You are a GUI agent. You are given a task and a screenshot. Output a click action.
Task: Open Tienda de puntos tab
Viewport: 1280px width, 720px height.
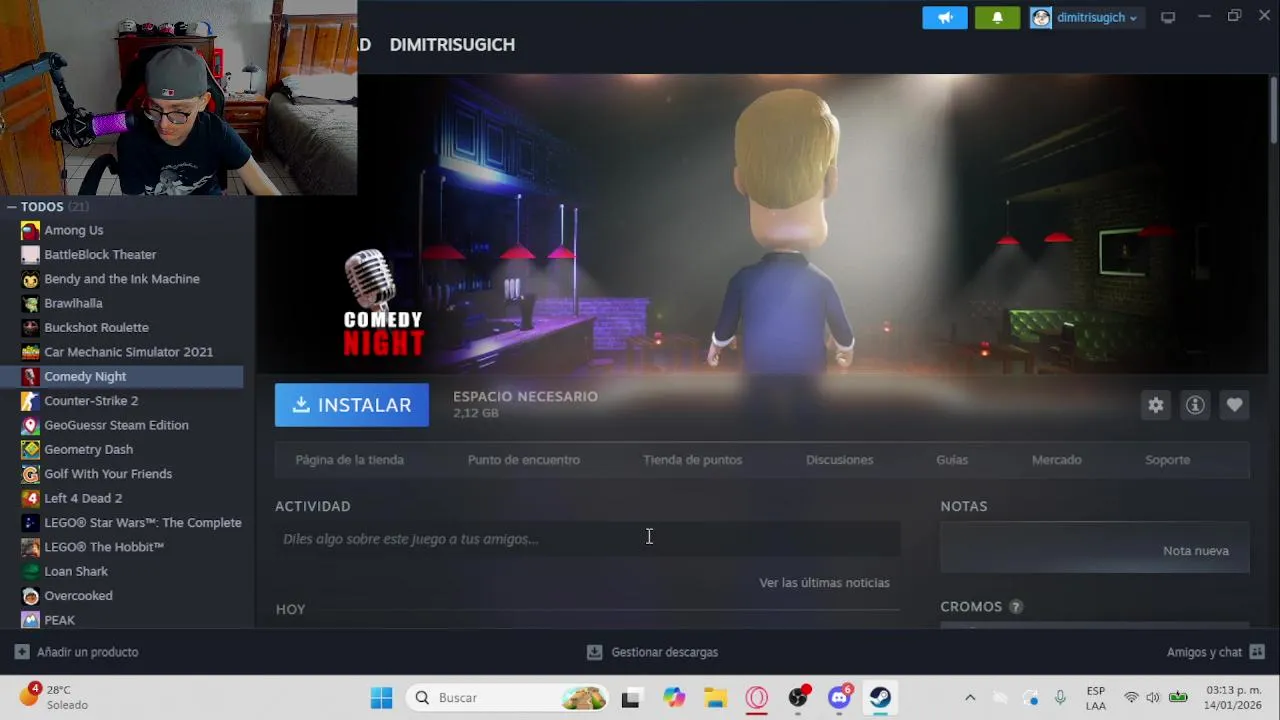[693, 460]
